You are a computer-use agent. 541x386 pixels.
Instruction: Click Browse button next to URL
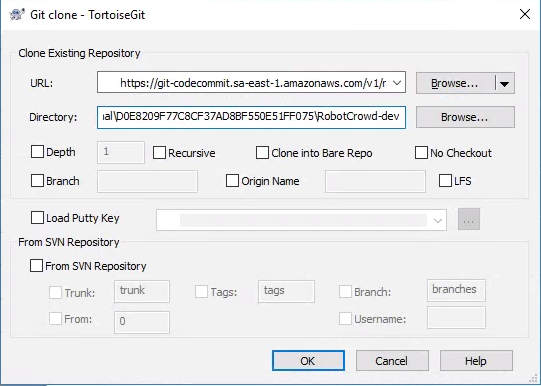(x=455, y=83)
